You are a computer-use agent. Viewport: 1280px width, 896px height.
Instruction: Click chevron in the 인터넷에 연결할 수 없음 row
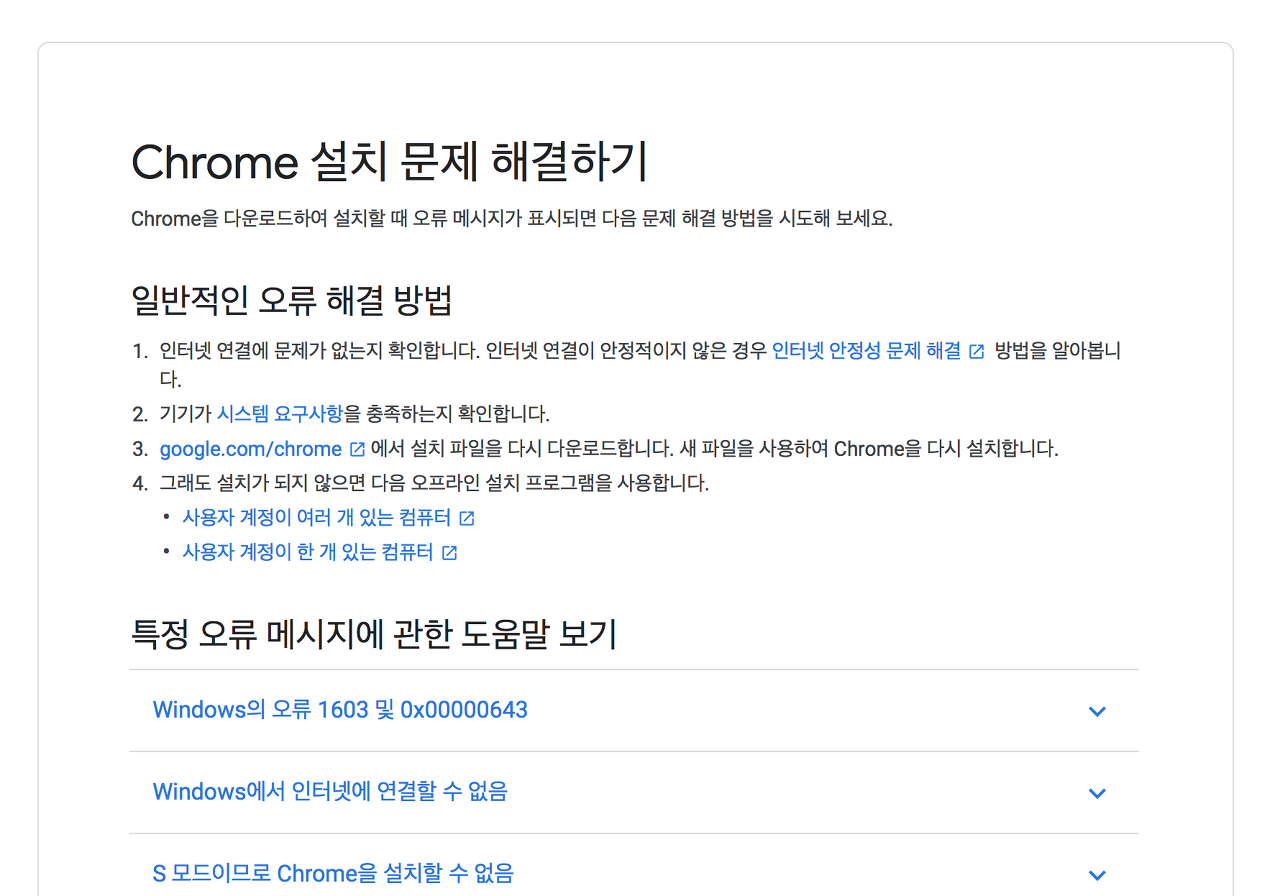[x=1097, y=794]
